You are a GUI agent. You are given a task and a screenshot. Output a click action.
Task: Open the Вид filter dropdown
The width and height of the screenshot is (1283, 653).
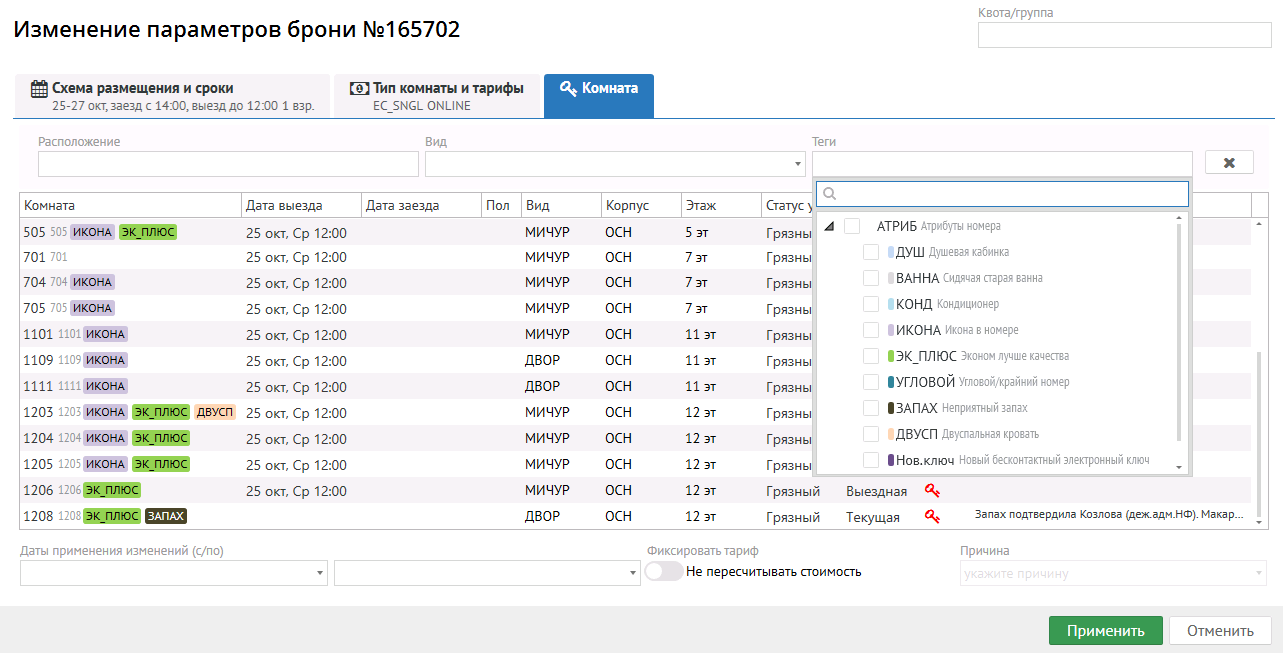[615, 164]
